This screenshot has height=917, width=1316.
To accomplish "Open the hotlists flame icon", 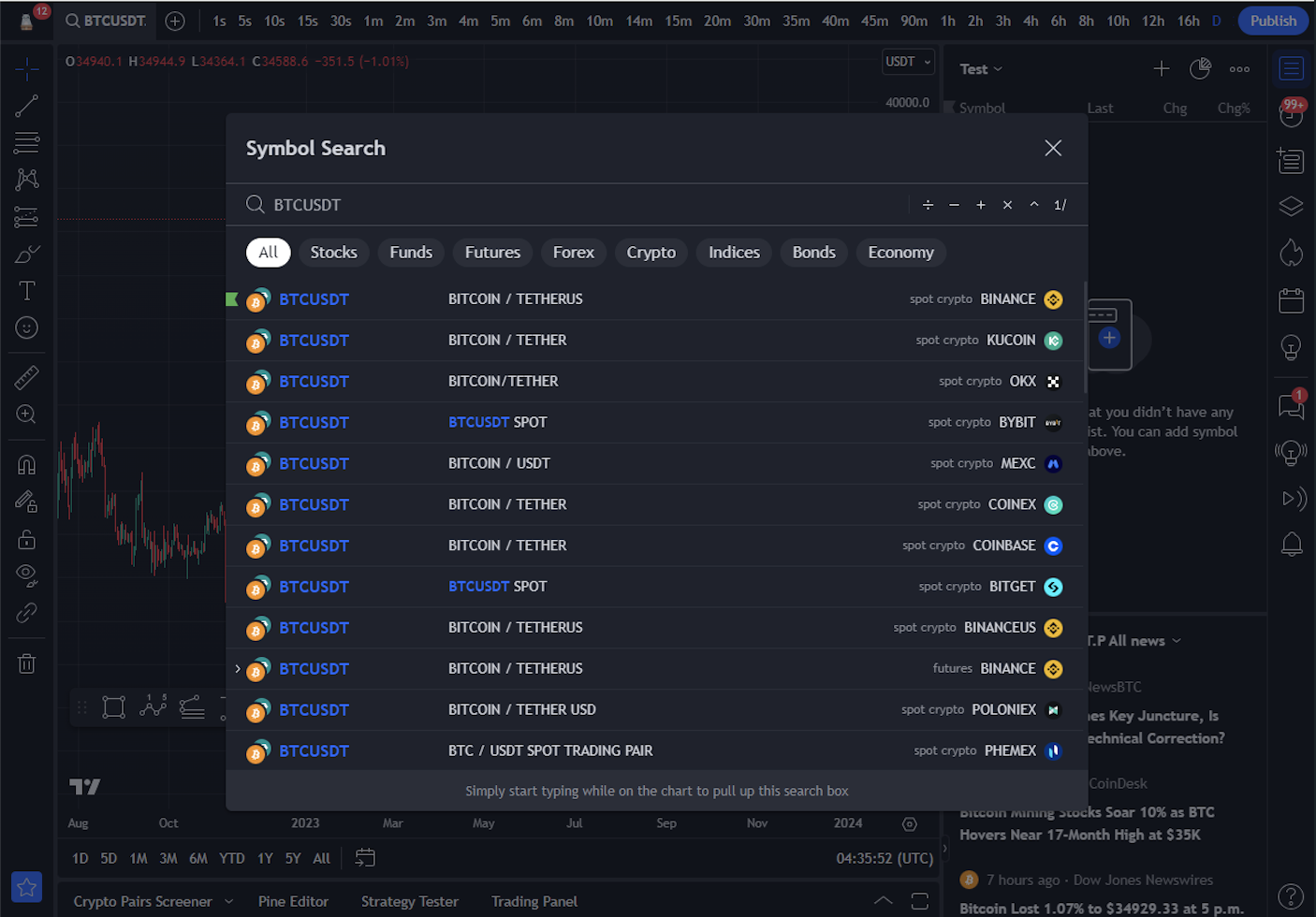I will pos(1292,253).
